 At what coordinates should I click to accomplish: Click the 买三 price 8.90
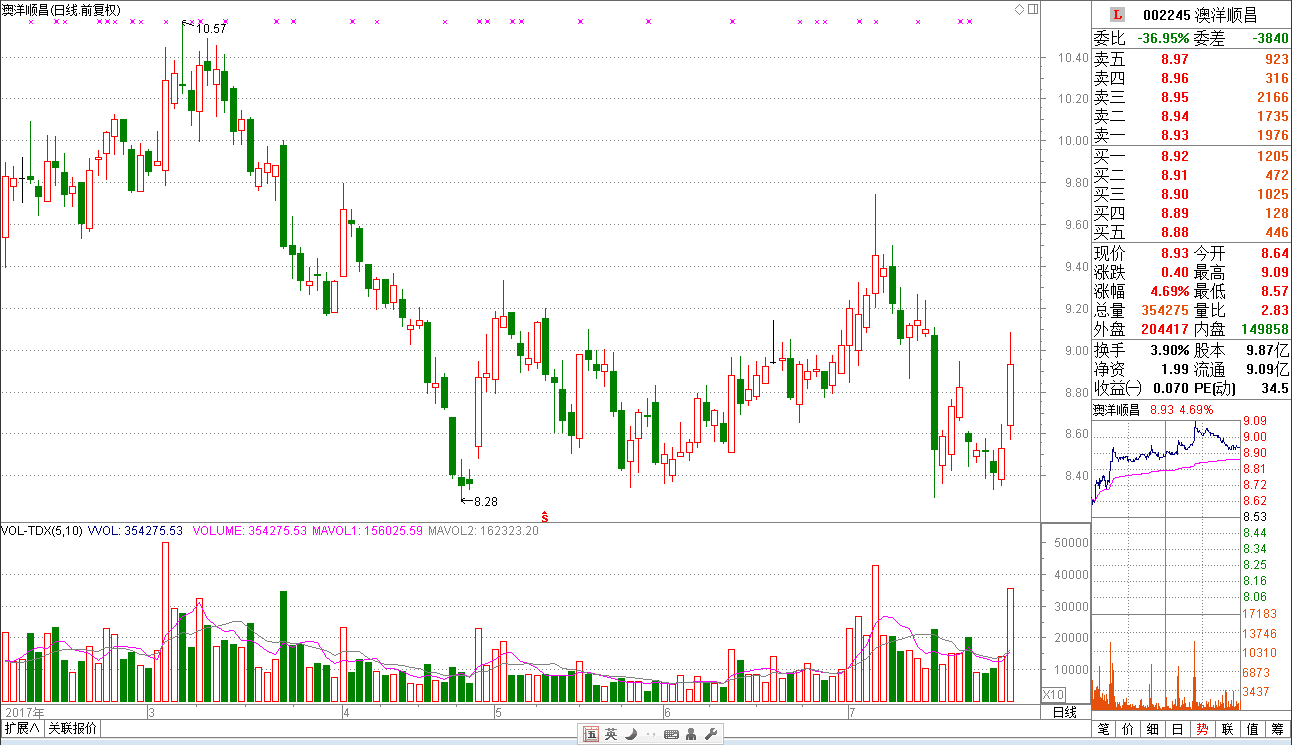click(x=1175, y=194)
